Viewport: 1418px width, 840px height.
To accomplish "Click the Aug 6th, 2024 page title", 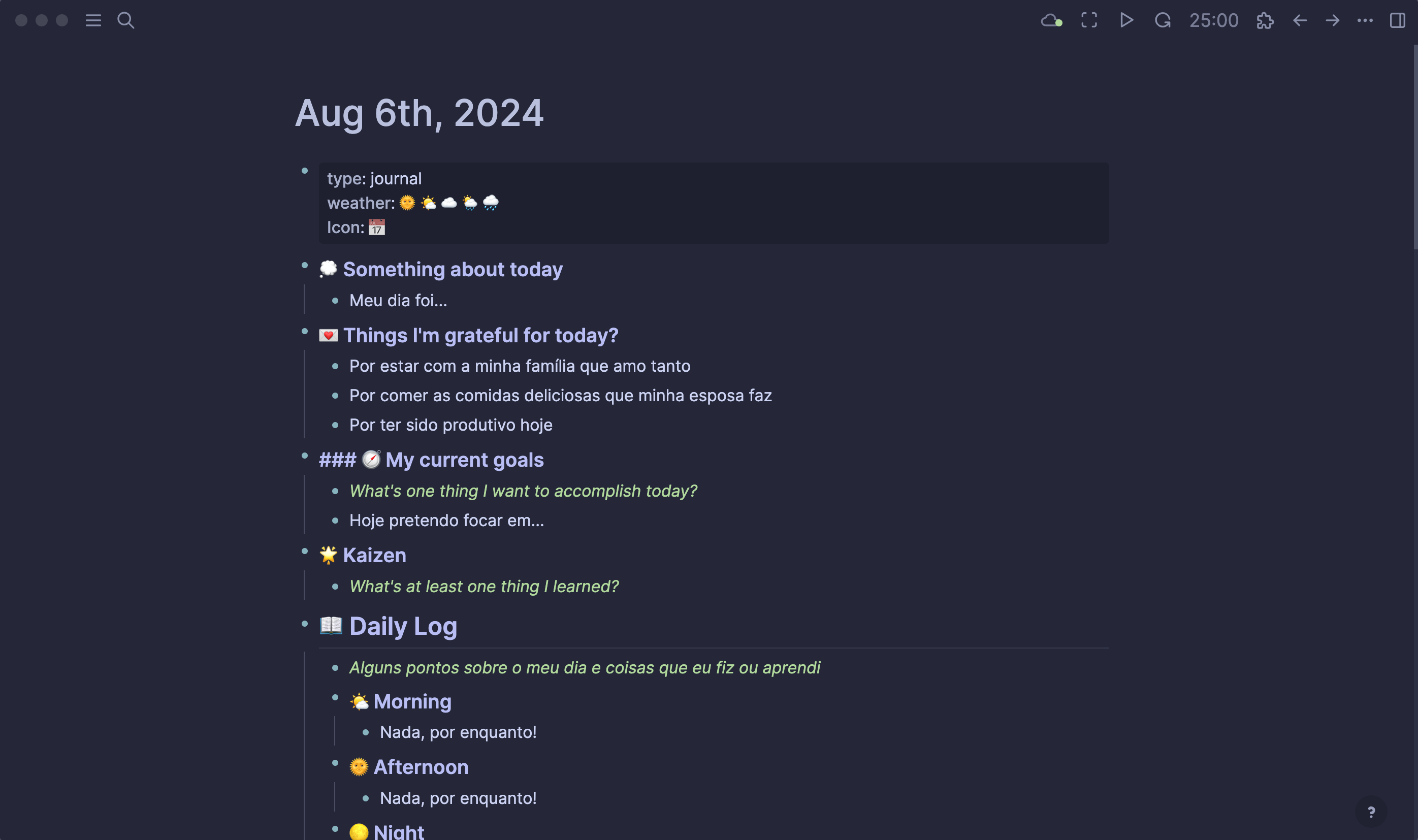I will pyautogui.click(x=419, y=113).
